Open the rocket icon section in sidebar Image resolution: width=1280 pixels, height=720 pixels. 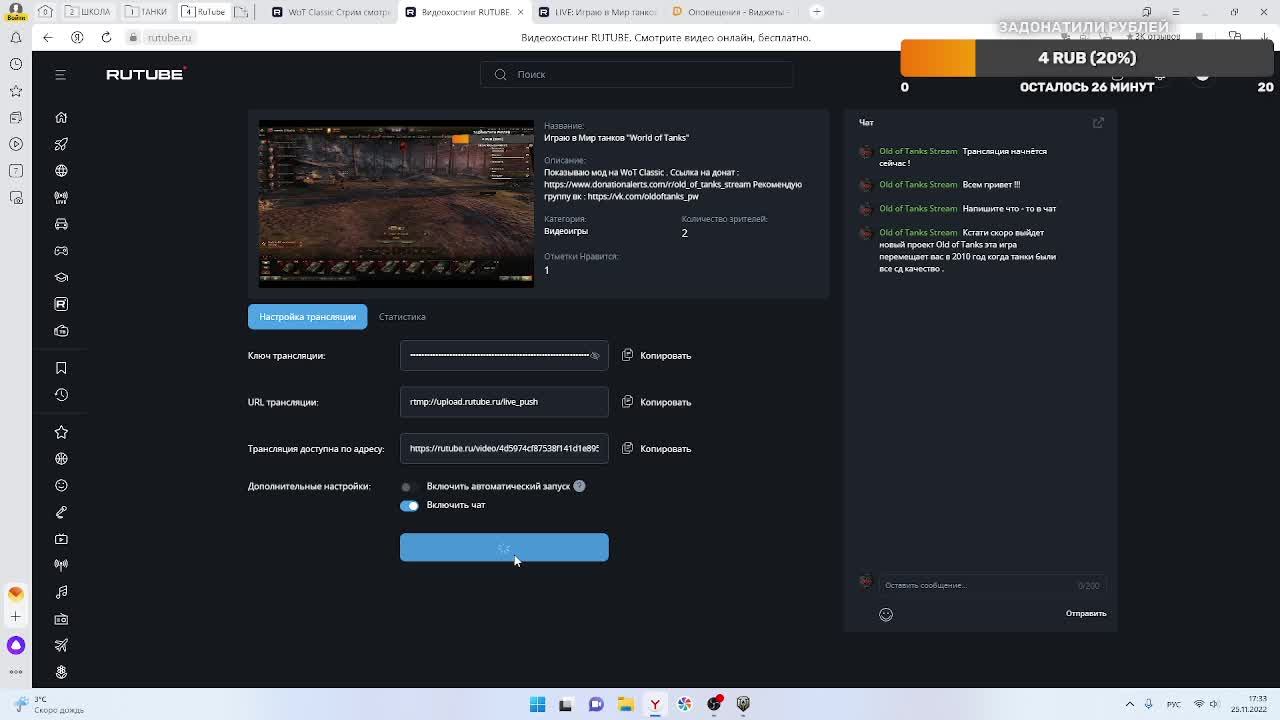(x=61, y=144)
